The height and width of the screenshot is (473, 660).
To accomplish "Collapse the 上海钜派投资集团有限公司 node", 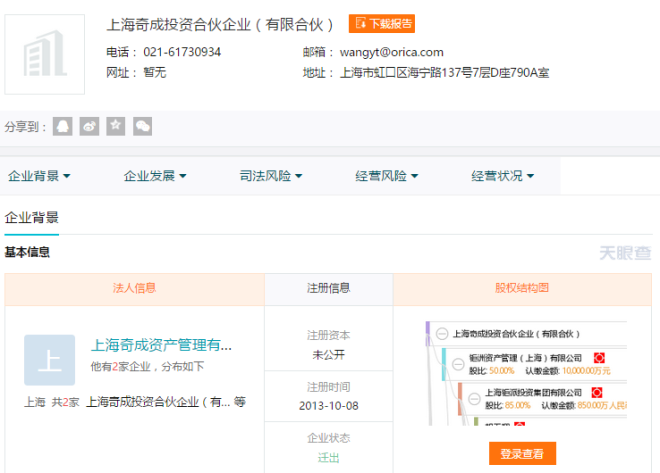I will pyautogui.click(x=474, y=398).
